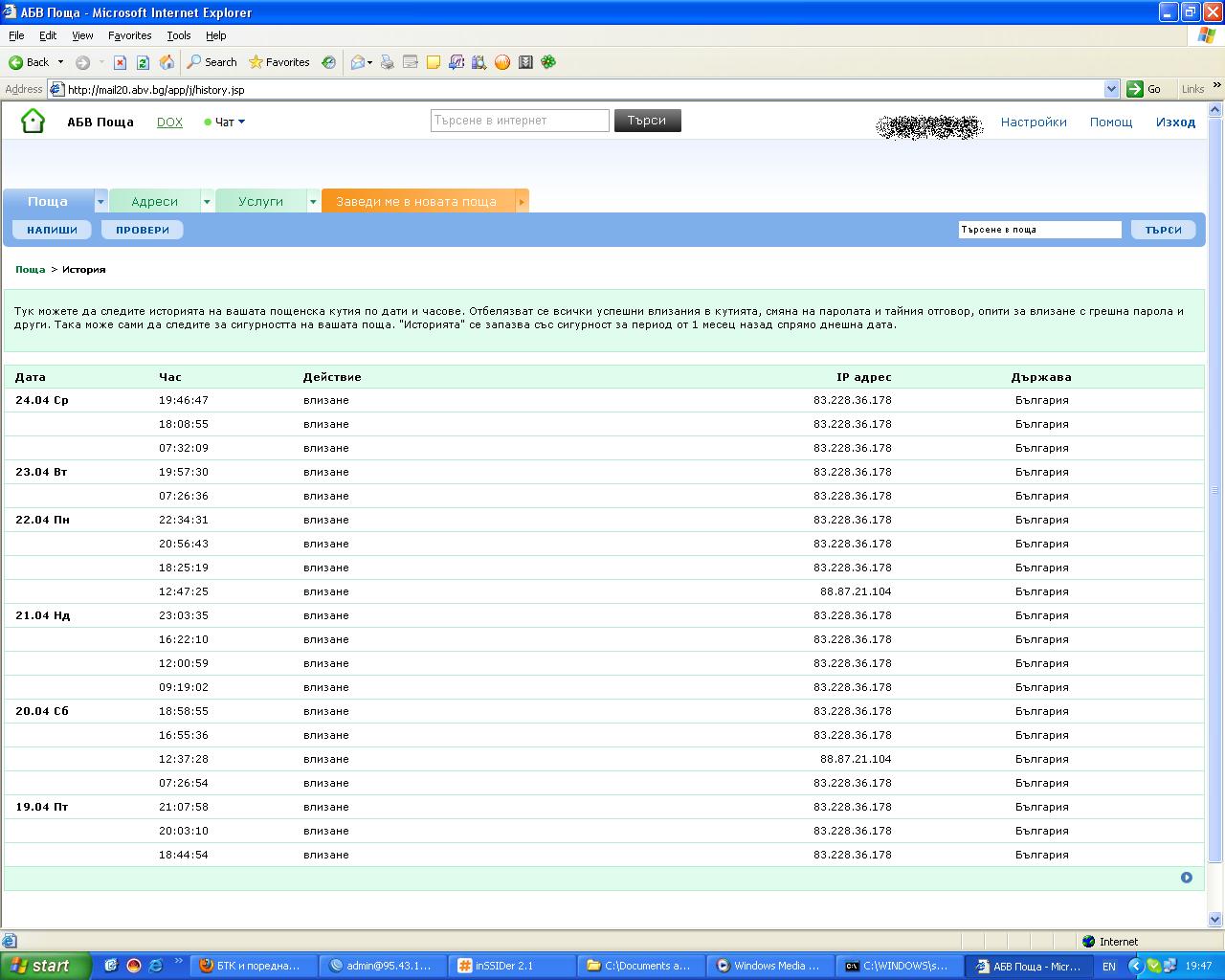
Task: Open the Back button history dropdown arrow
Action: click(x=60, y=62)
